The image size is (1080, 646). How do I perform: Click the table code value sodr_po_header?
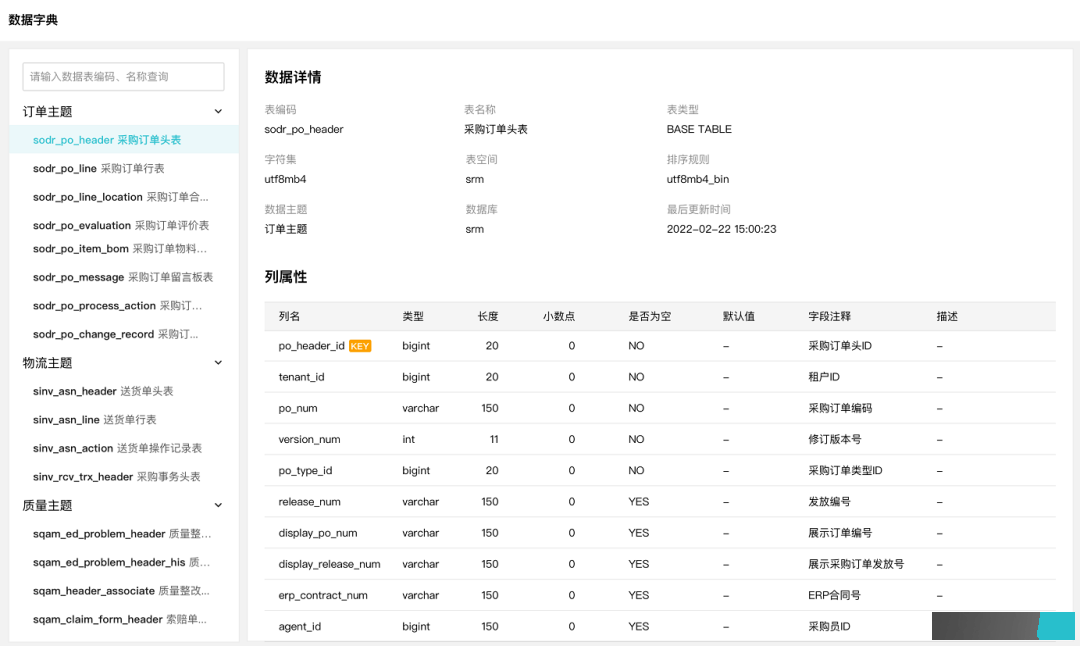pos(304,129)
